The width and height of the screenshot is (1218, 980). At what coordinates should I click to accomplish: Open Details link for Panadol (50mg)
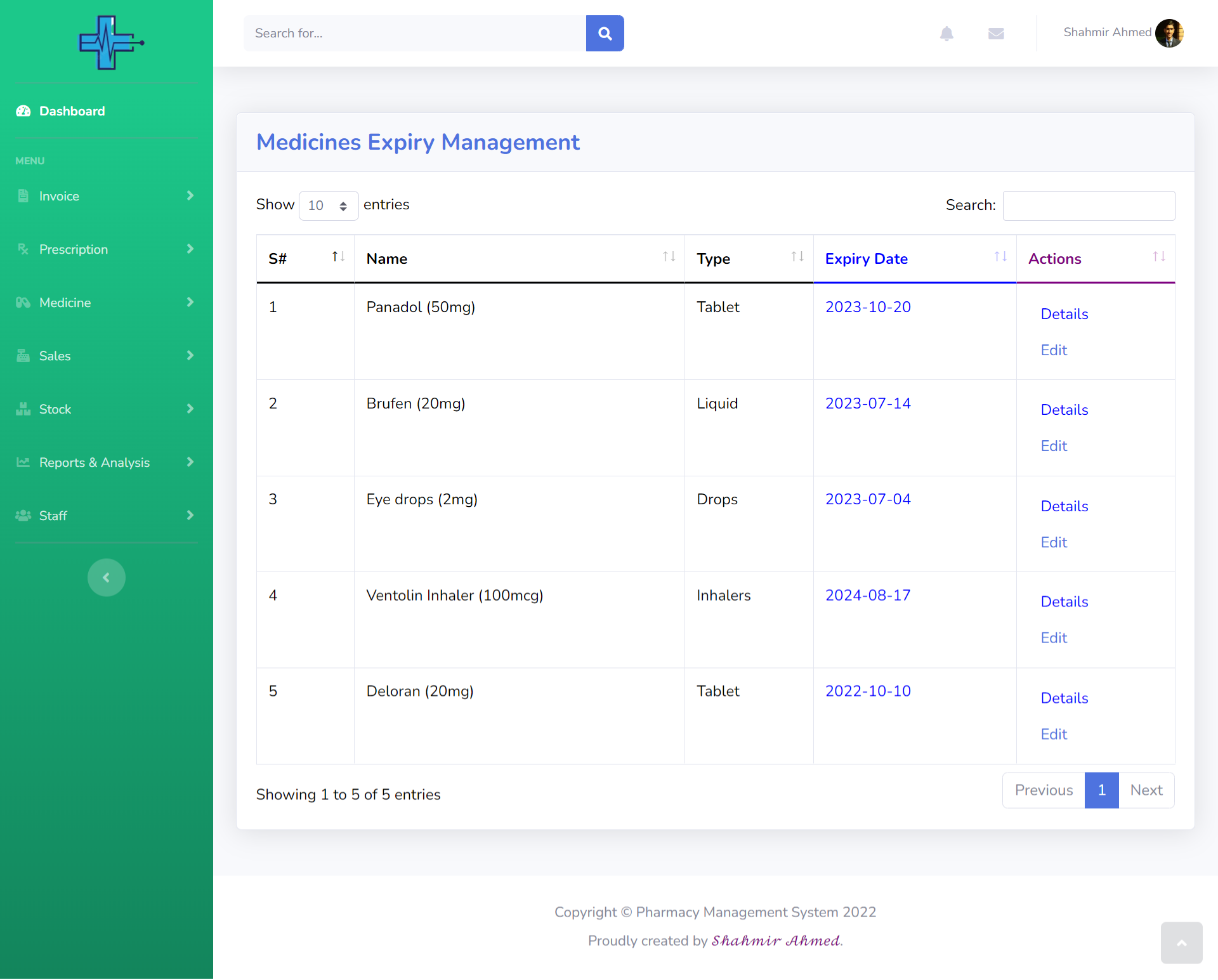point(1064,314)
